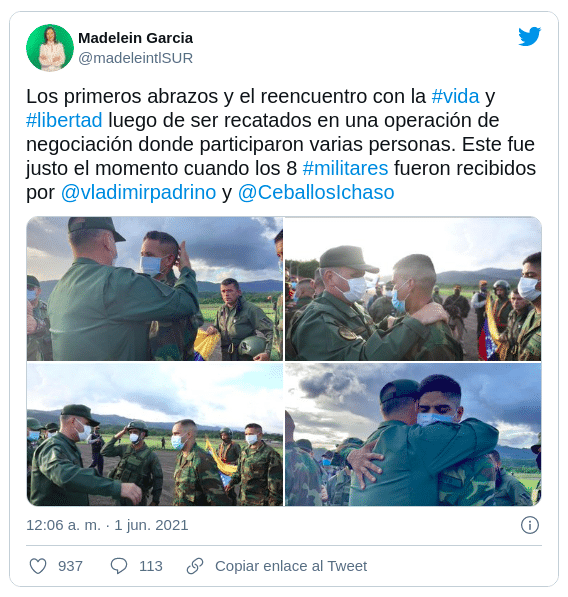Open the #vida hashtag
The height and width of the screenshot is (597, 568).
coord(455,96)
